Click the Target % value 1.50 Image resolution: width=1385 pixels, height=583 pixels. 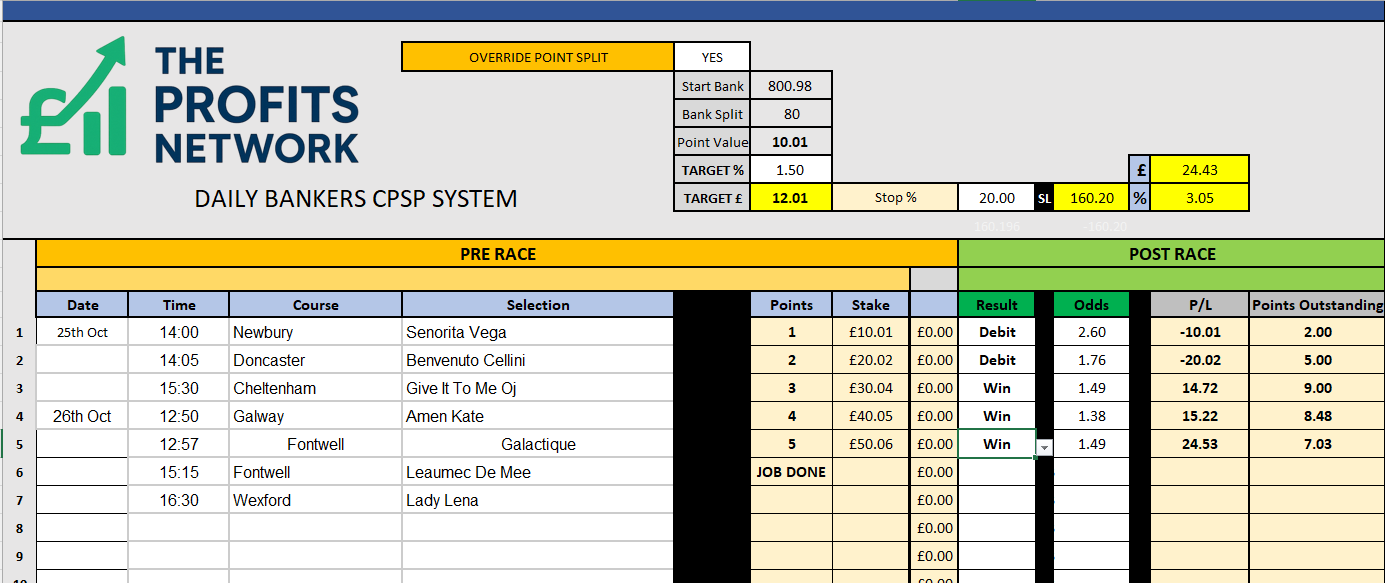point(790,170)
